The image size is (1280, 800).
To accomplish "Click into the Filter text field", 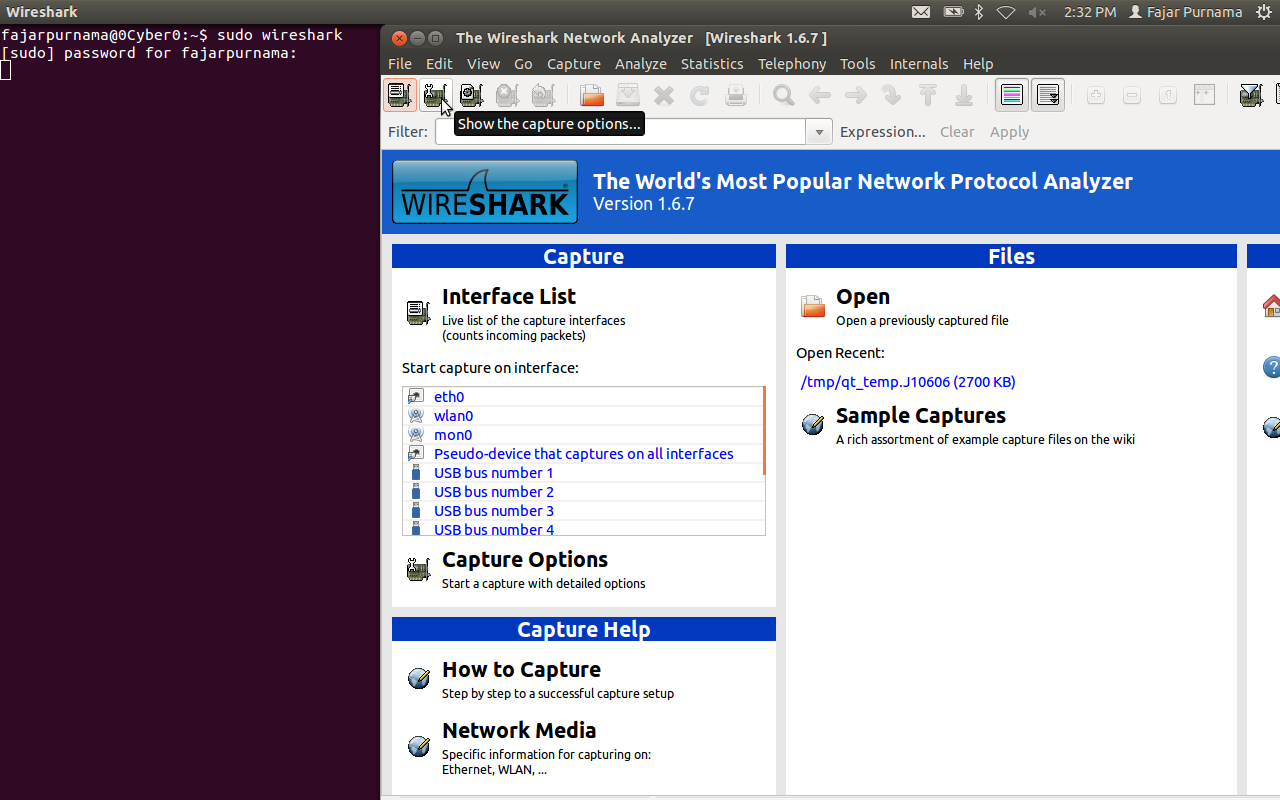I will coord(620,132).
